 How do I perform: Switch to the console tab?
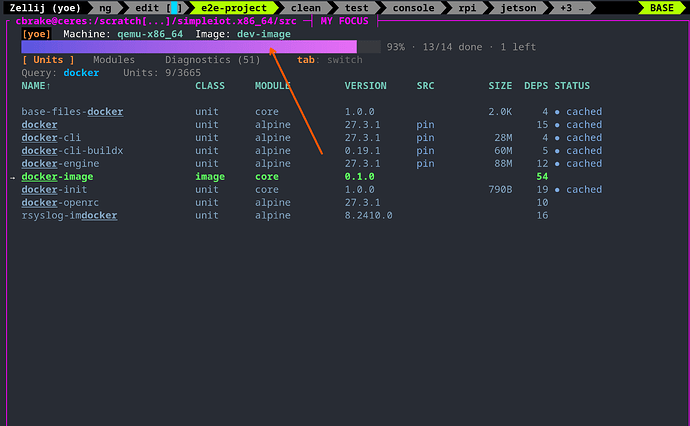click(x=413, y=8)
